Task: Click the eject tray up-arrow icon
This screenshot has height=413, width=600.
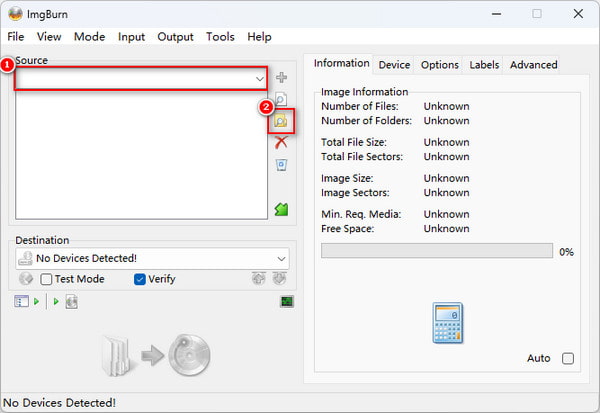Action: [259, 279]
